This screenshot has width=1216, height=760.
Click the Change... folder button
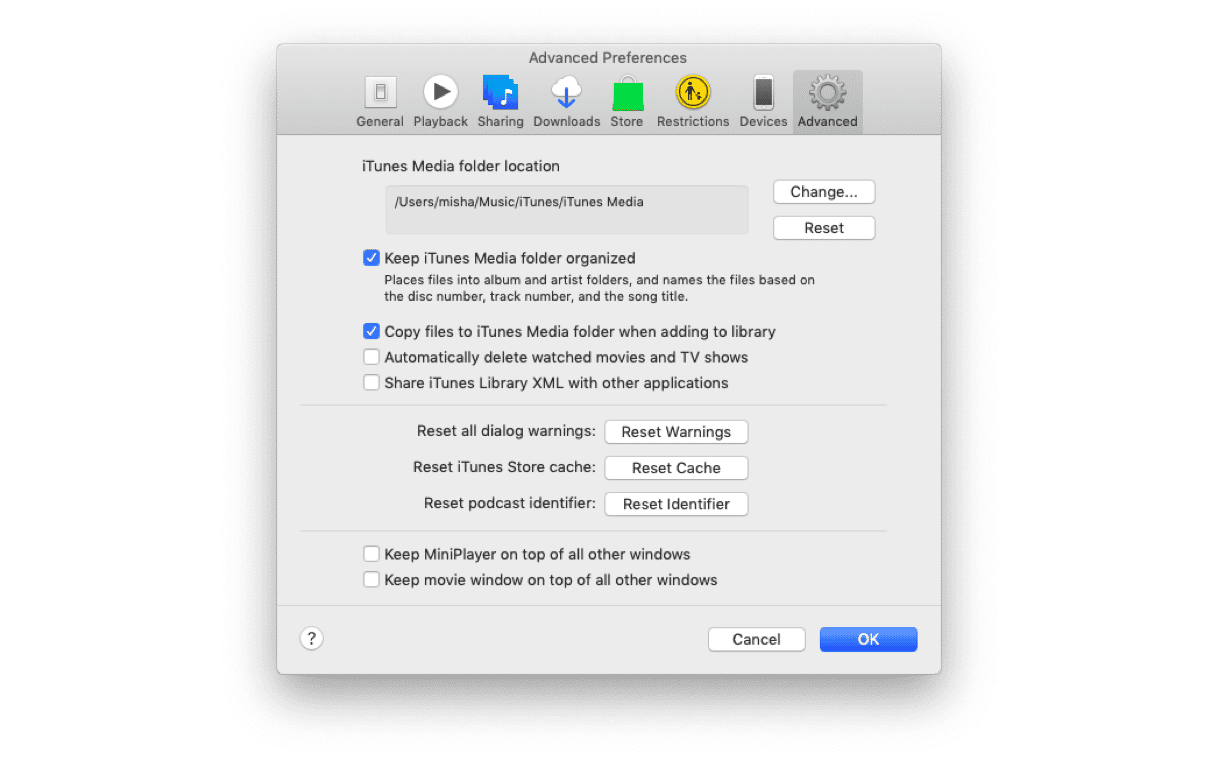pyautogui.click(x=824, y=192)
